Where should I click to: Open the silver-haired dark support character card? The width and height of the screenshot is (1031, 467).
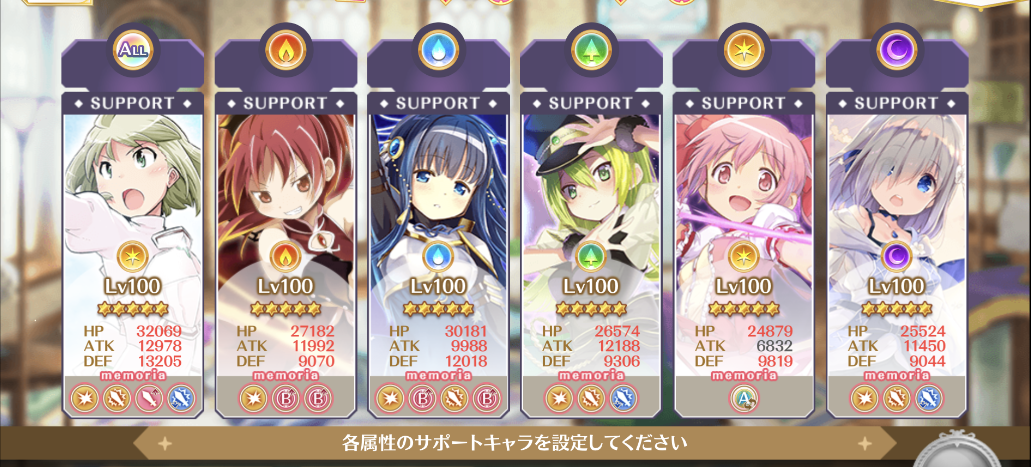click(897, 255)
